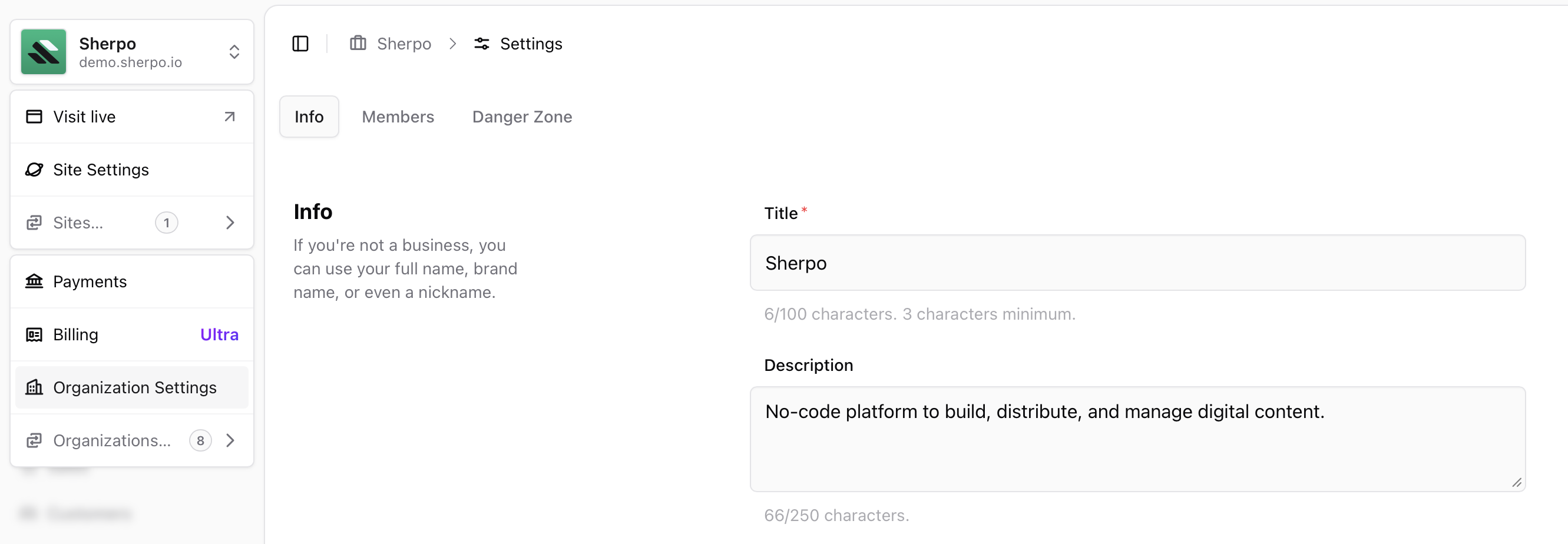Expand the Organizations list chevron
Viewport: 1568px width, 544px height.
tap(230, 440)
